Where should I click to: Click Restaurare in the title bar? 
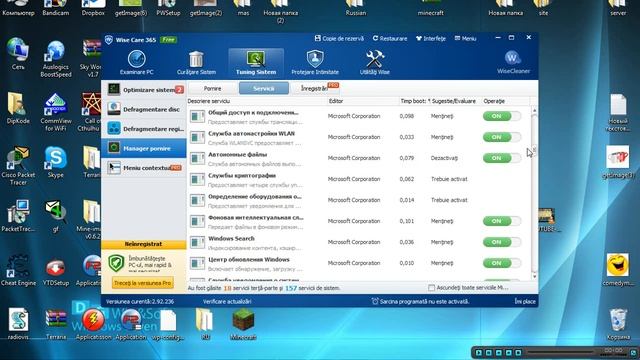tap(390, 38)
